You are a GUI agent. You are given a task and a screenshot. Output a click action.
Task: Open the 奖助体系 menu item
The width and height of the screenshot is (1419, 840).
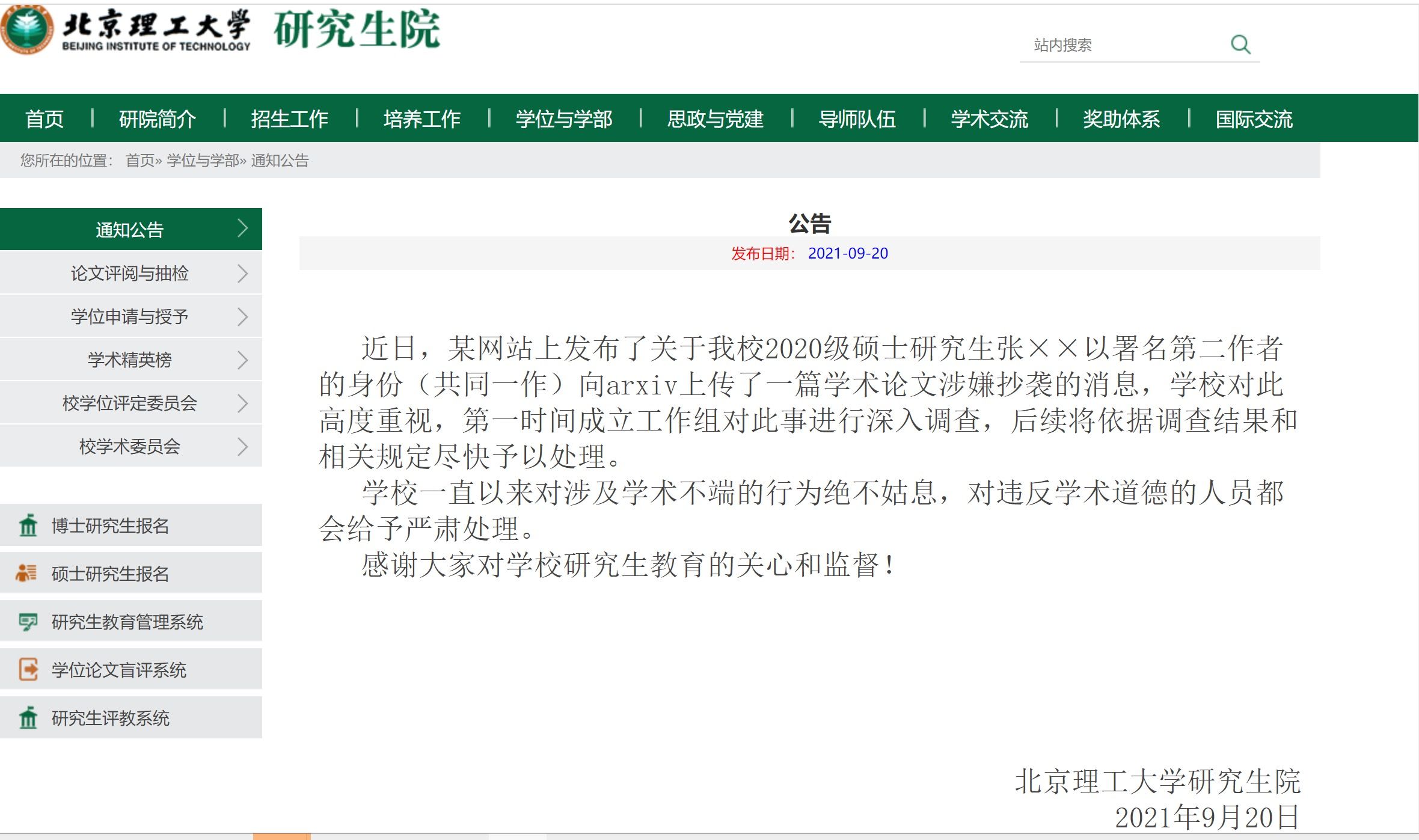point(1122,118)
